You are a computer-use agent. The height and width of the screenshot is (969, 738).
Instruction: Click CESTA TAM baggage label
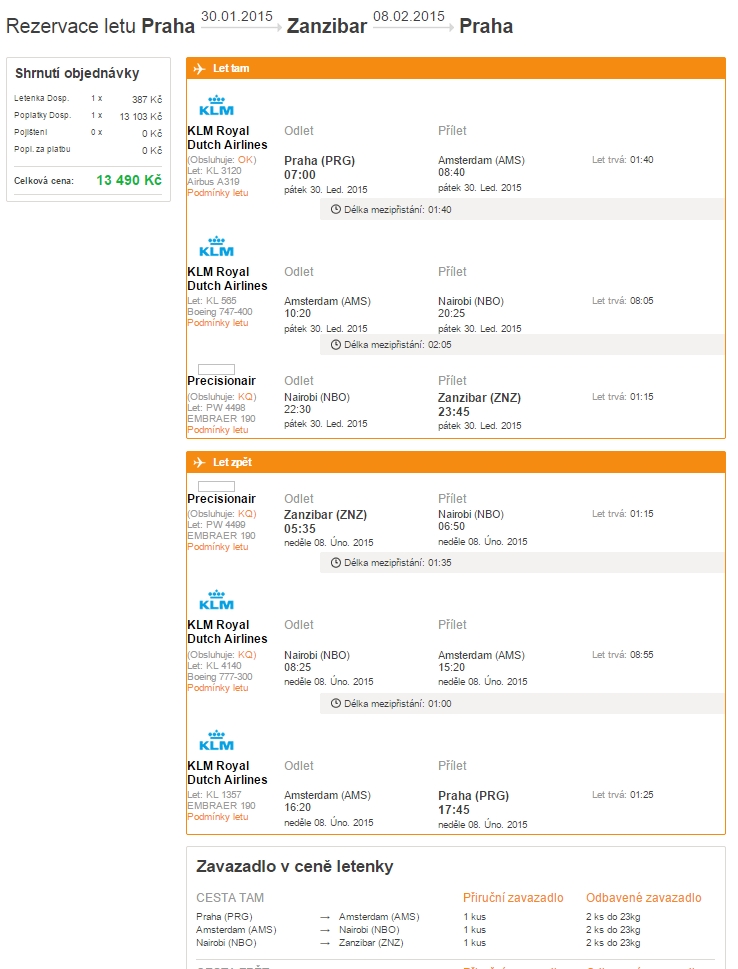pyautogui.click(x=230, y=898)
